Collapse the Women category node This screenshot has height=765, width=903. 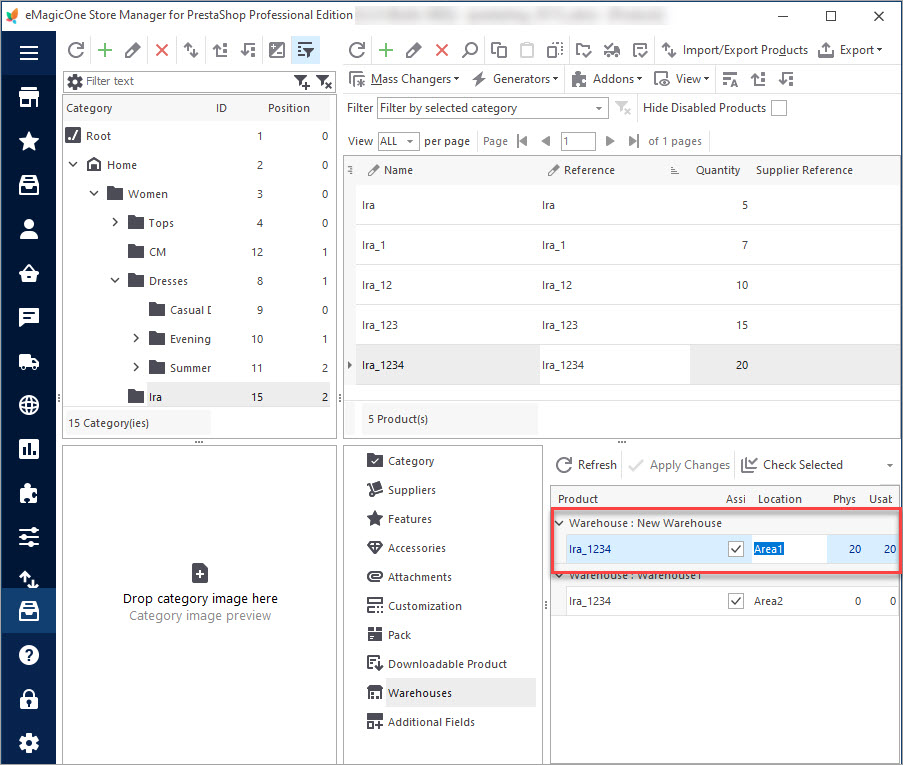click(x=94, y=194)
